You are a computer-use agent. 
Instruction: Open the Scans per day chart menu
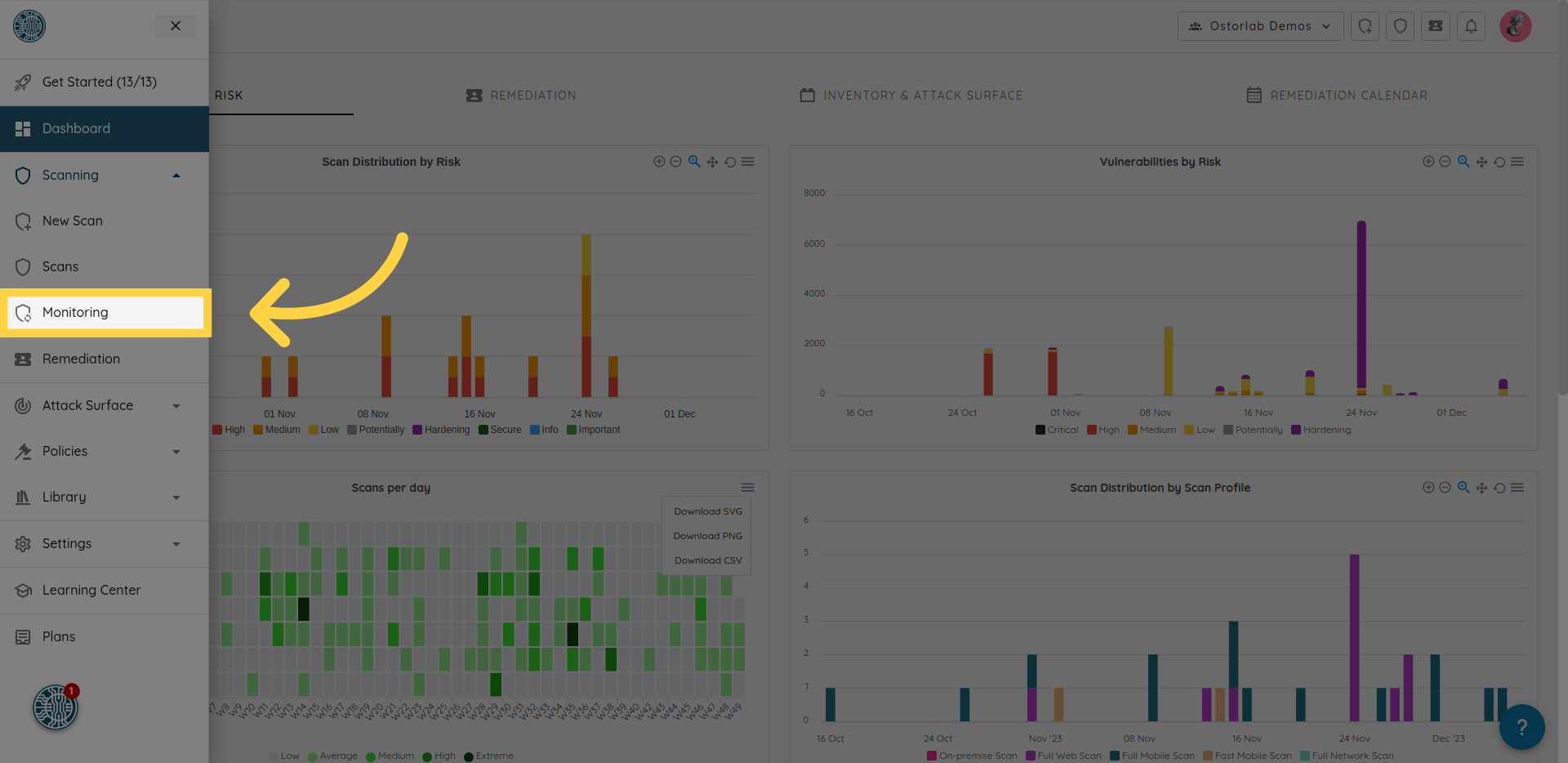click(x=747, y=488)
